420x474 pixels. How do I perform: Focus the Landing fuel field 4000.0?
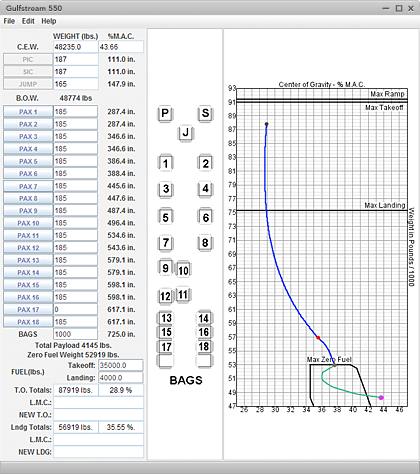tap(121, 378)
